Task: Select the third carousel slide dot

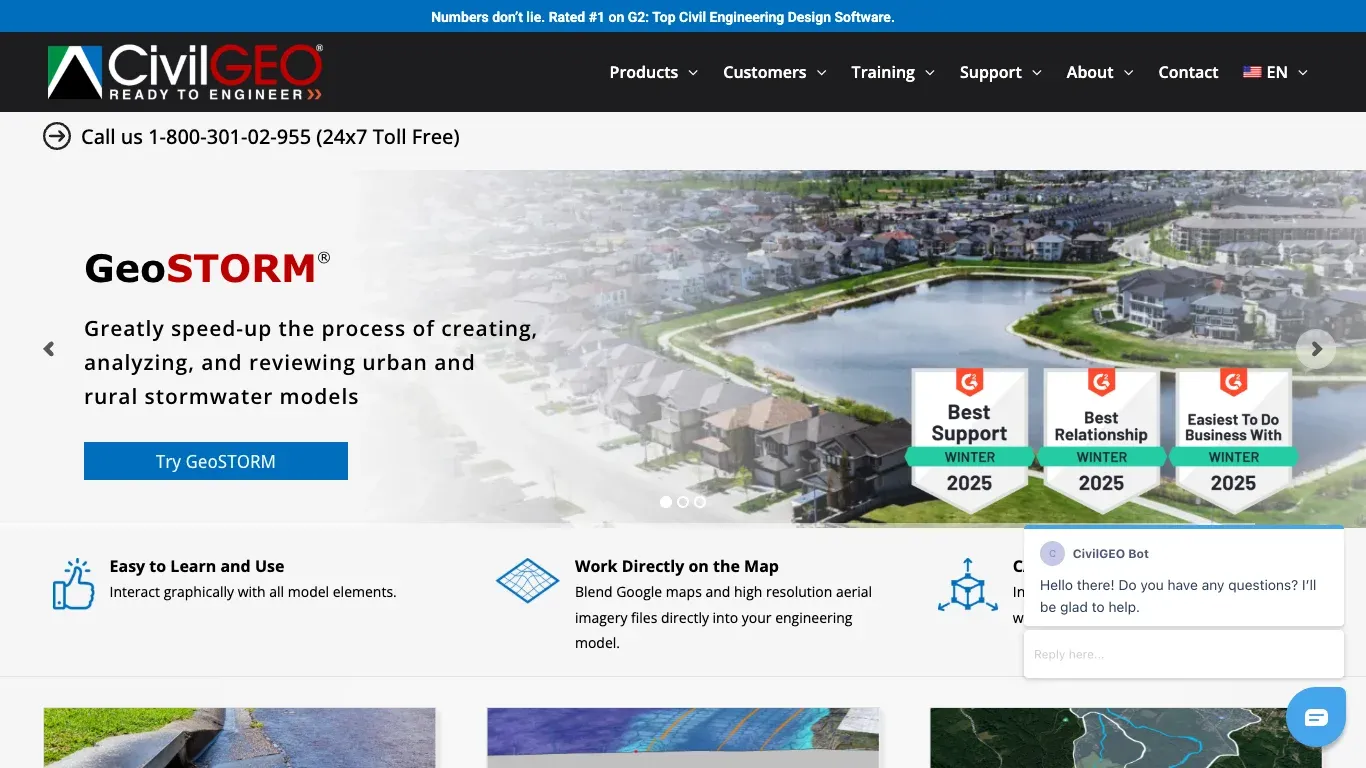Action: [700, 502]
